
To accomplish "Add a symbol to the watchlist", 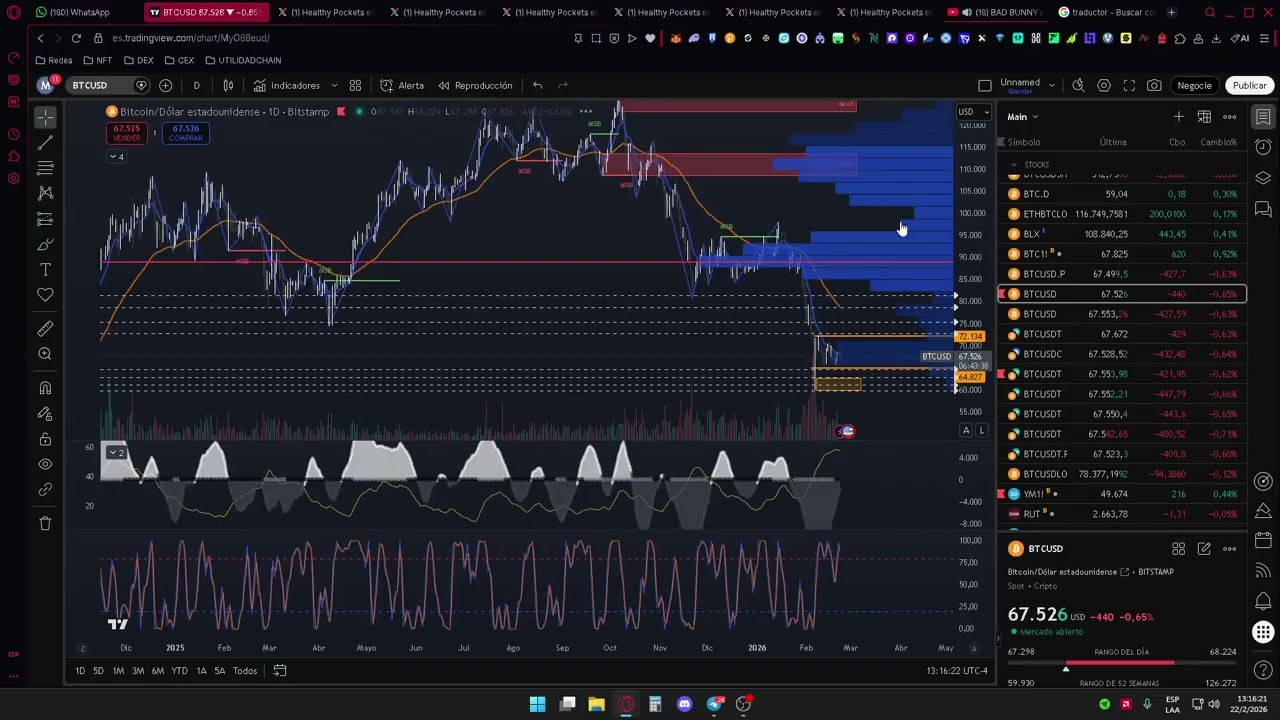I will [x=1178, y=117].
